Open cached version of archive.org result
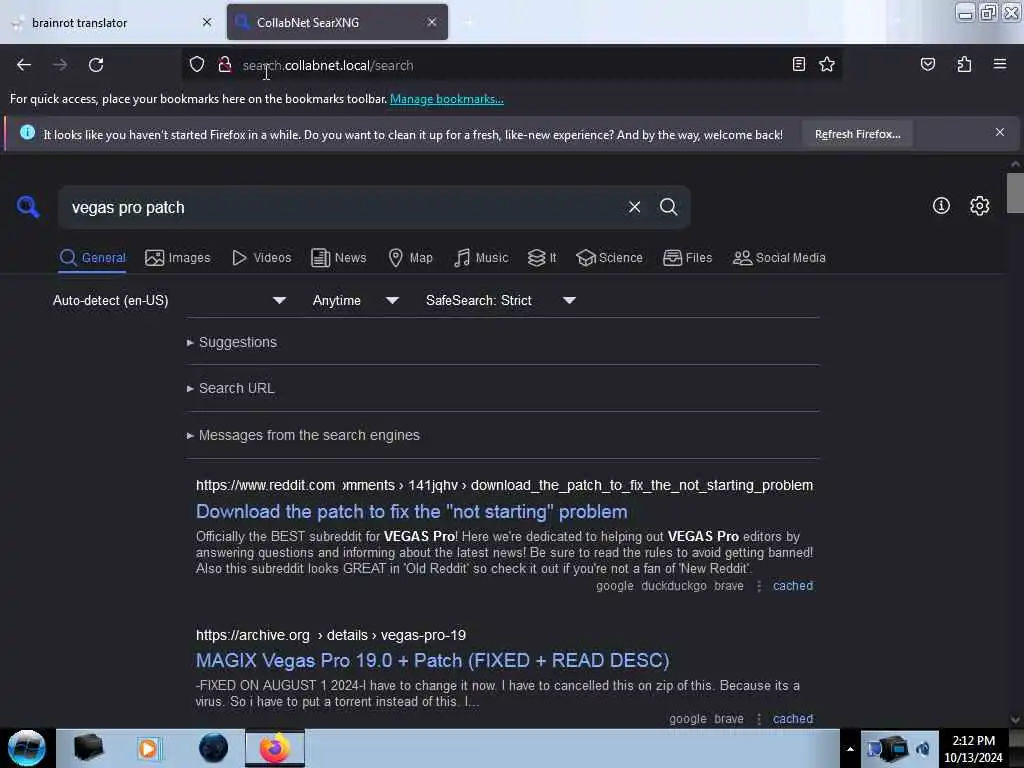 point(793,718)
